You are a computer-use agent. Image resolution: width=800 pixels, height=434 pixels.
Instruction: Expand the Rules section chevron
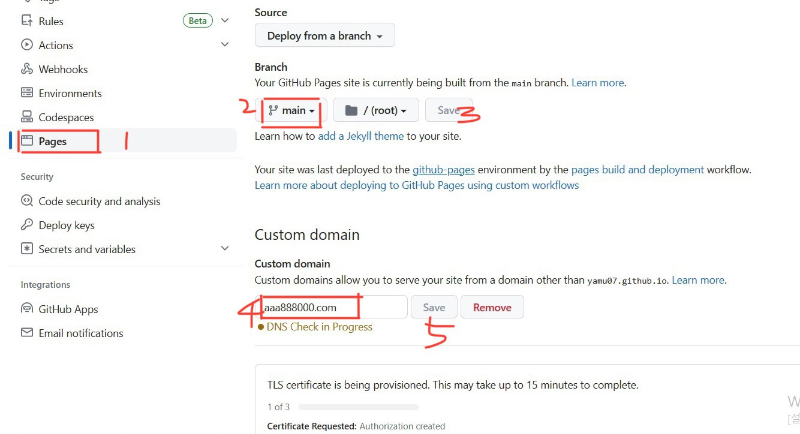[224, 20]
